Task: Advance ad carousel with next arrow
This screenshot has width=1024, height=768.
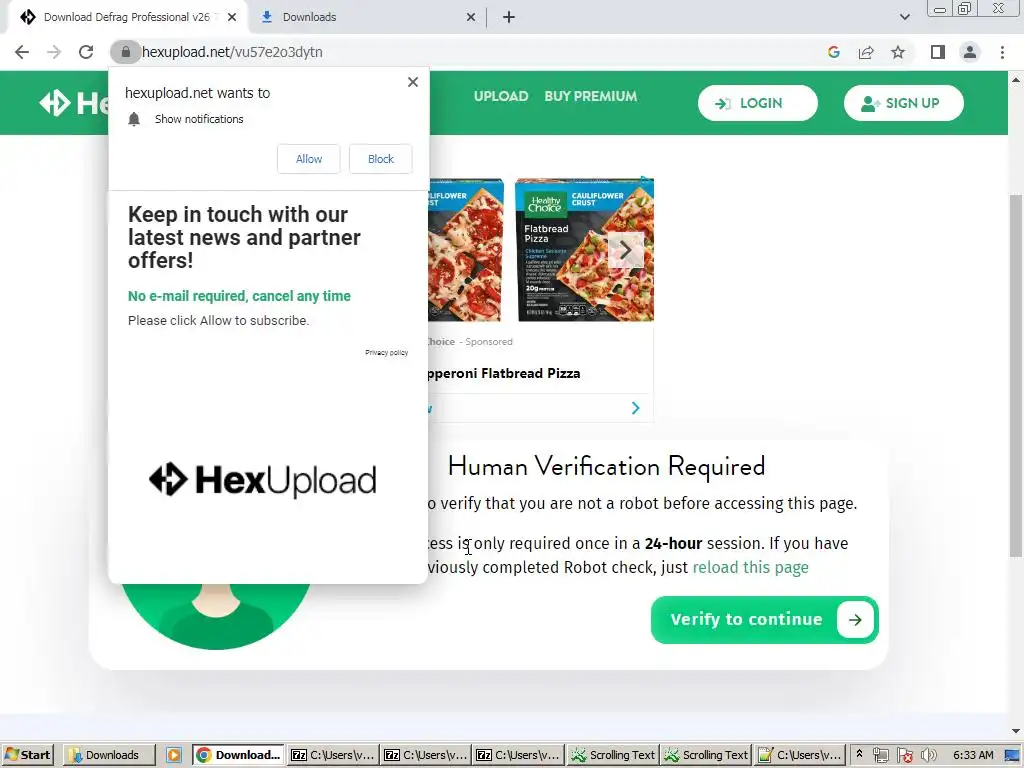Action: pos(625,249)
